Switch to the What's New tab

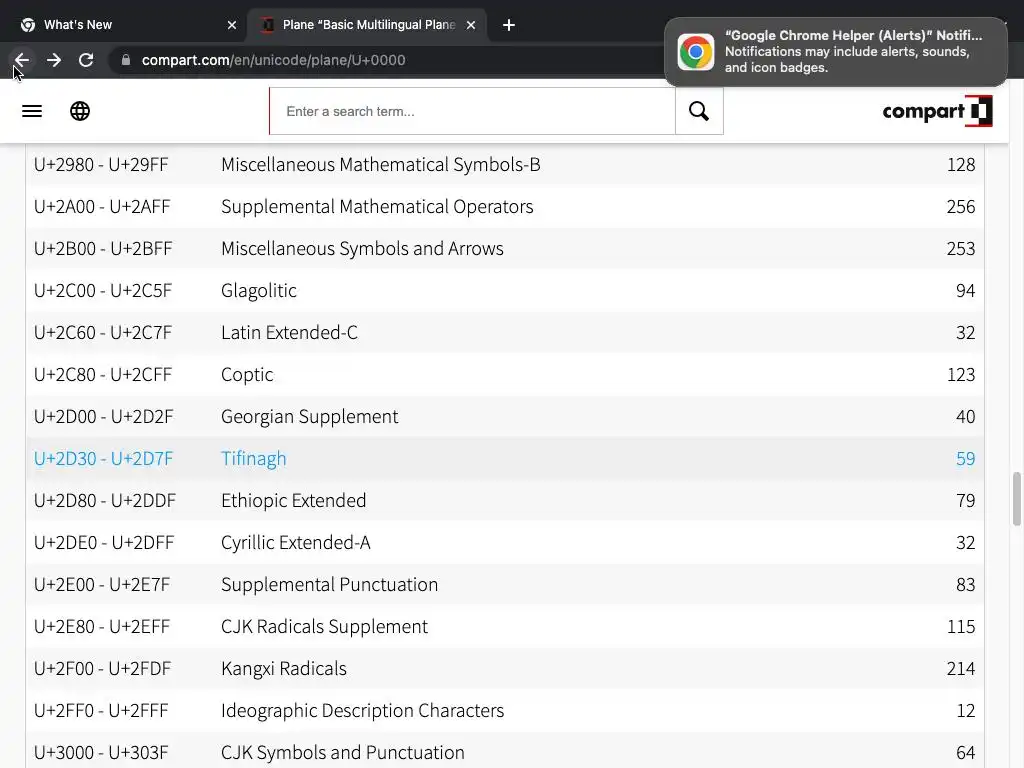pyautogui.click(x=120, y=25)
